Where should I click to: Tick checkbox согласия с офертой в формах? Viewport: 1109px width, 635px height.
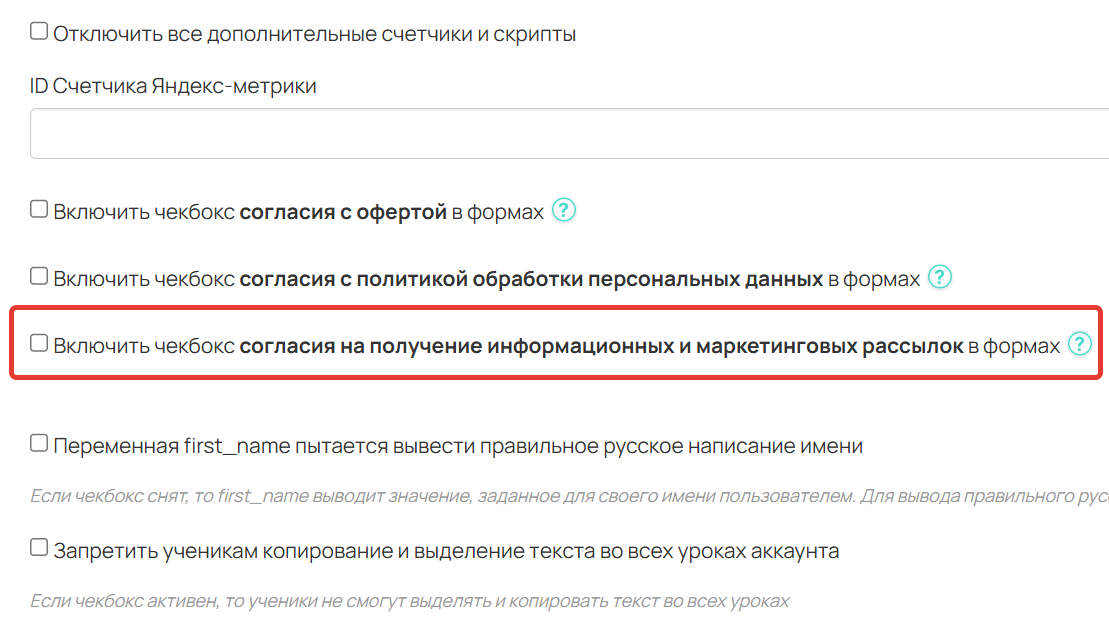39,209
